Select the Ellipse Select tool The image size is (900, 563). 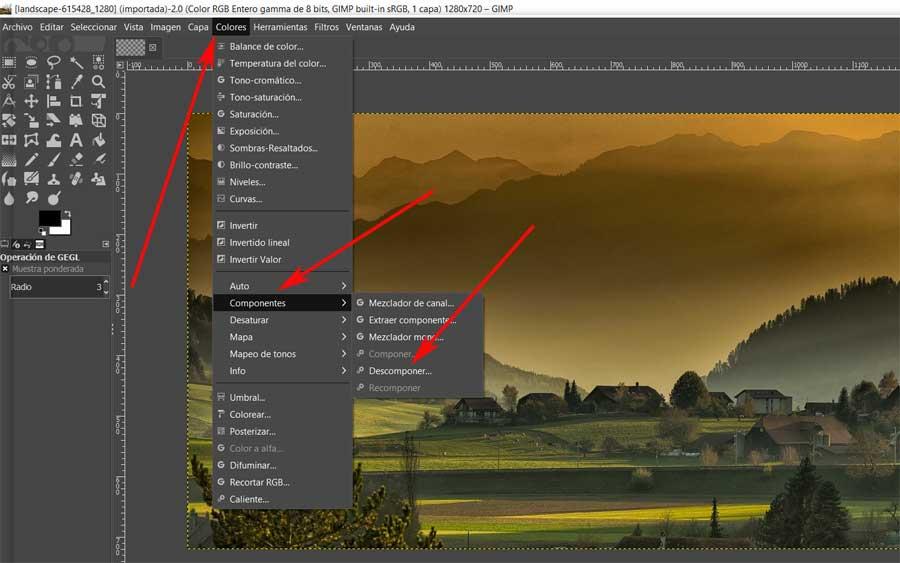[31, 62]
